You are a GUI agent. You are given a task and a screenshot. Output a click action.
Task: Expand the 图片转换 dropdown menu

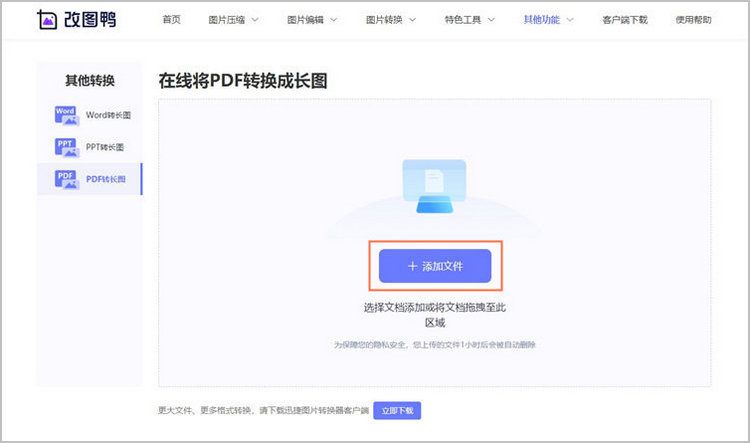pyautogui.click(x=390, y=20)
